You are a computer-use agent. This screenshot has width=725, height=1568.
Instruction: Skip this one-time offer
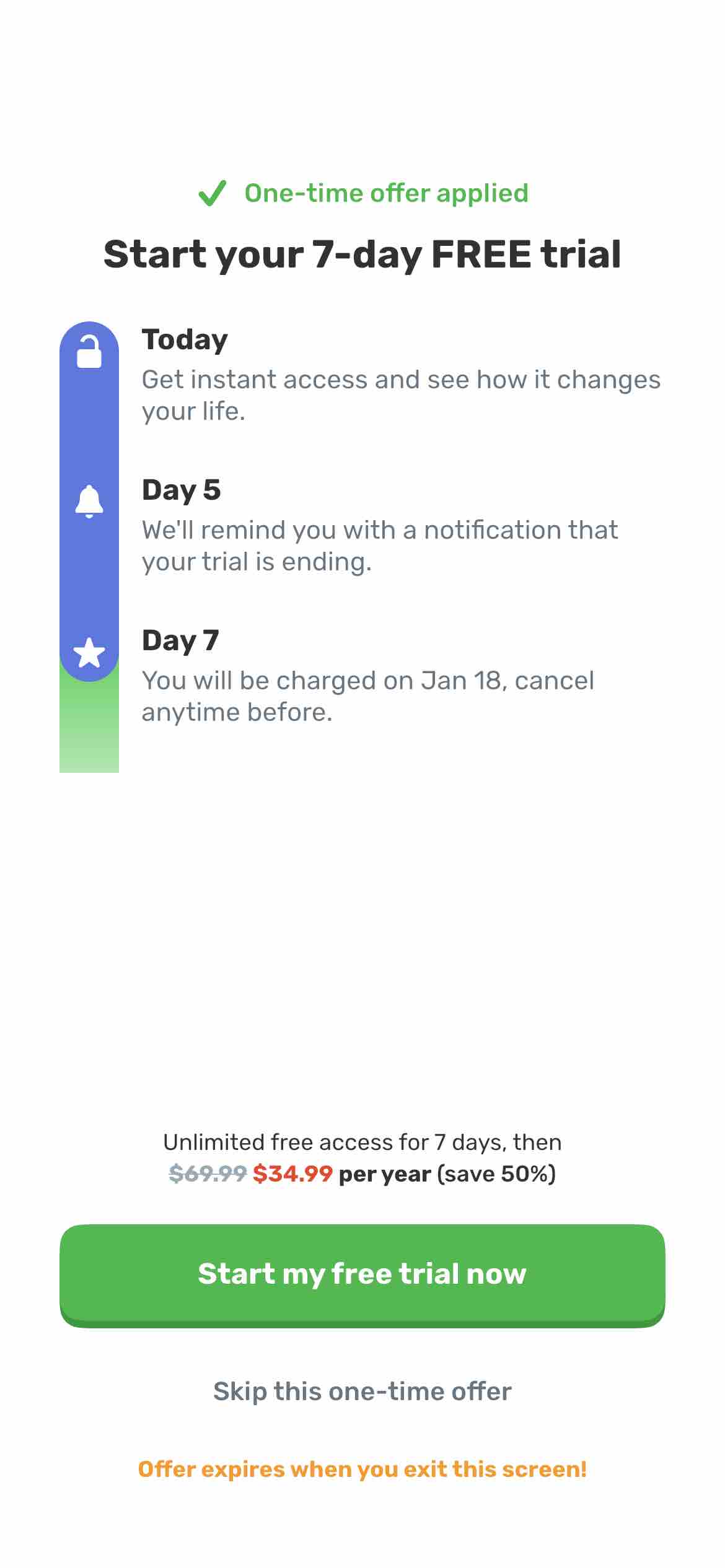[x=362, y=1391]
